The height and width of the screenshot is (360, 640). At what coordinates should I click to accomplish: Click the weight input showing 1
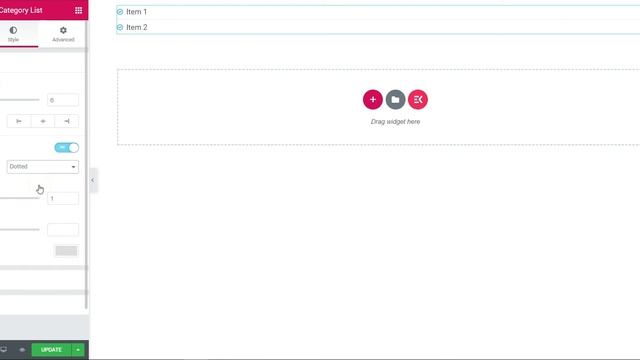pos(63,198)
